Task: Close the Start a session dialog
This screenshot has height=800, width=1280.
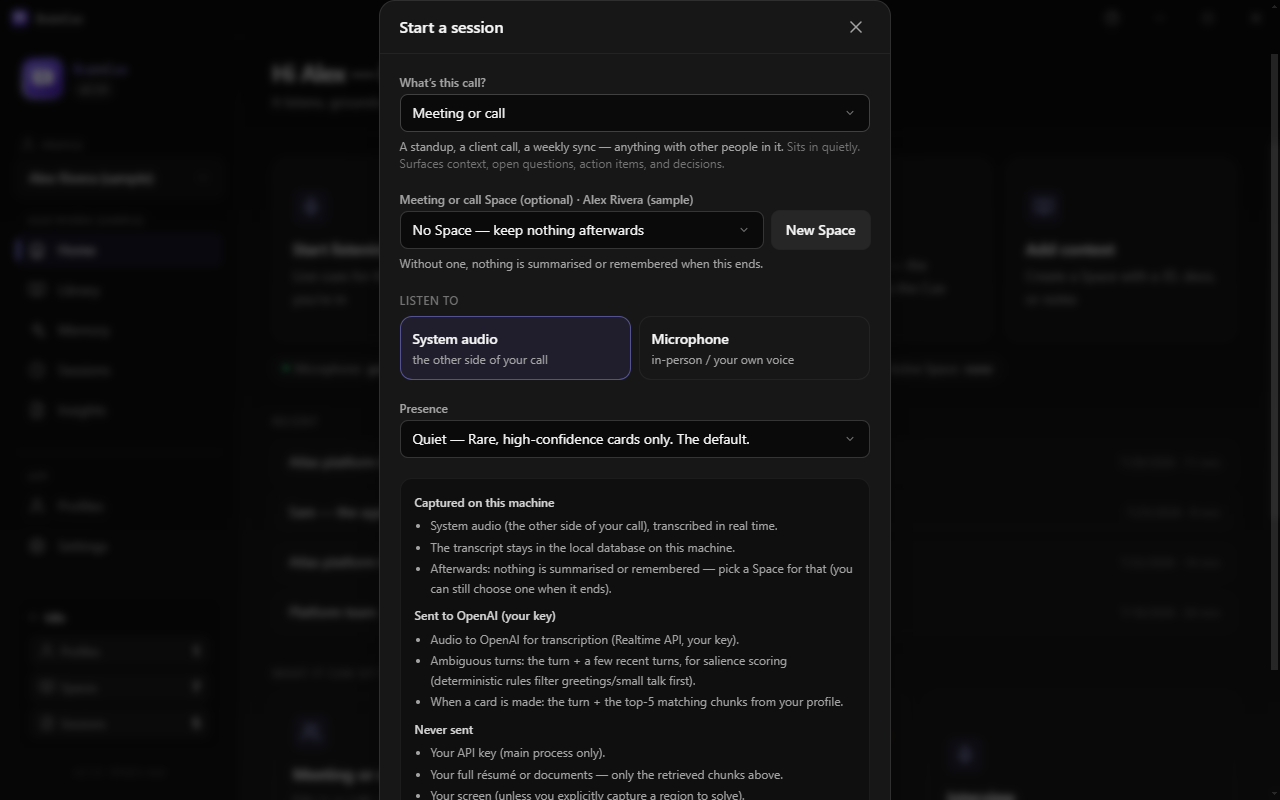Action: pos(855,27)
